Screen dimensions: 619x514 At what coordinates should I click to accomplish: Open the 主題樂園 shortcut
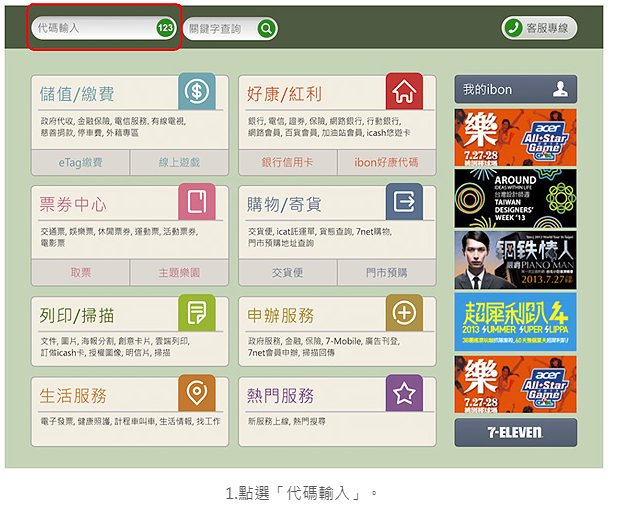(x=179, y=272)
